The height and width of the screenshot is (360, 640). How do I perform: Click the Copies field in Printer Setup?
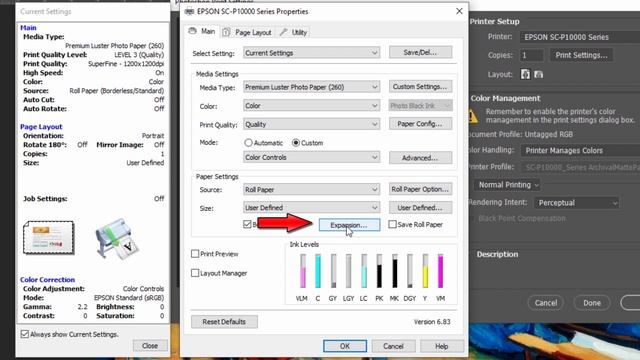pos(531,55)
